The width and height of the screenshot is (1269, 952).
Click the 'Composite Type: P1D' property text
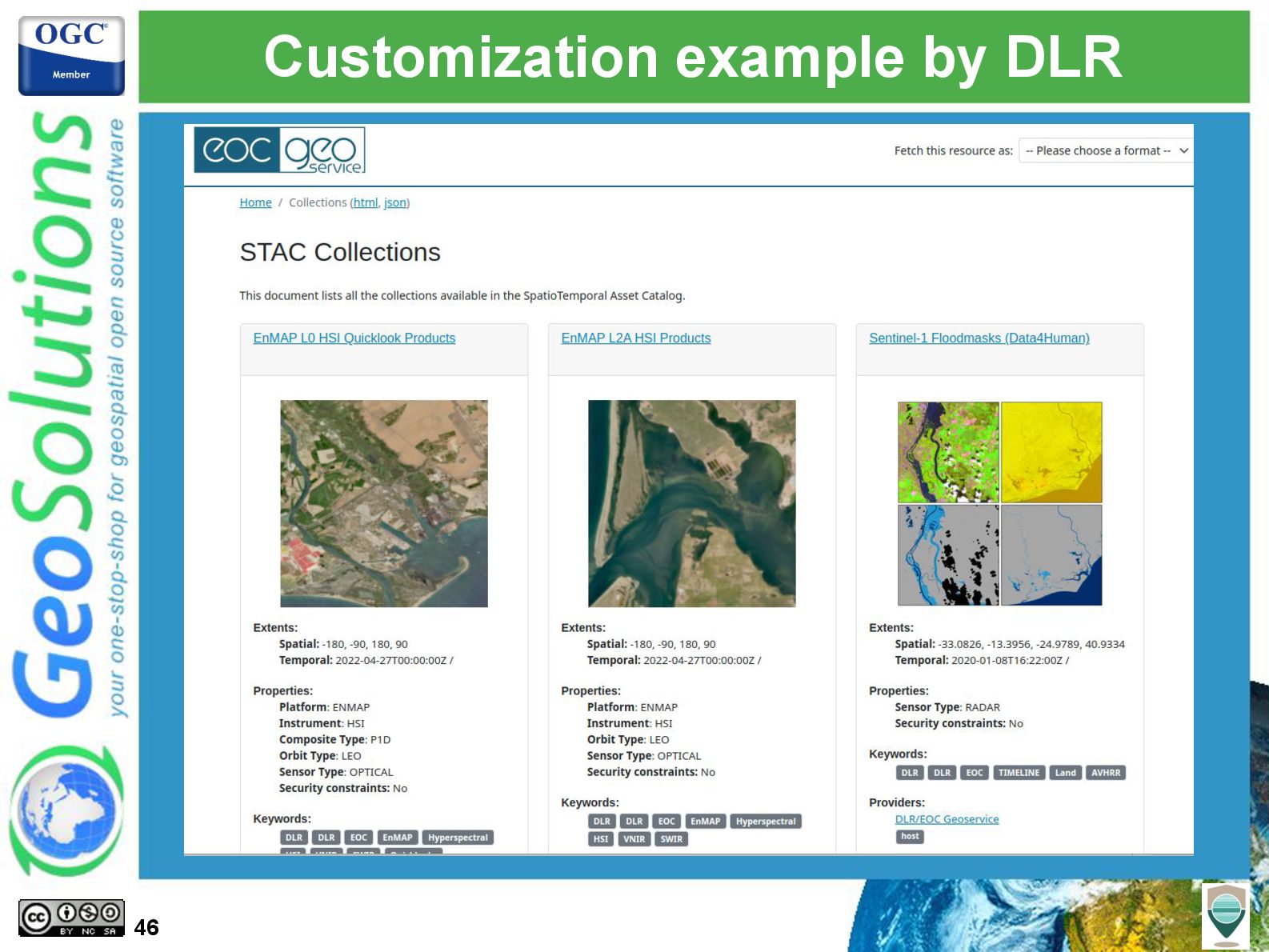[334, 739]
